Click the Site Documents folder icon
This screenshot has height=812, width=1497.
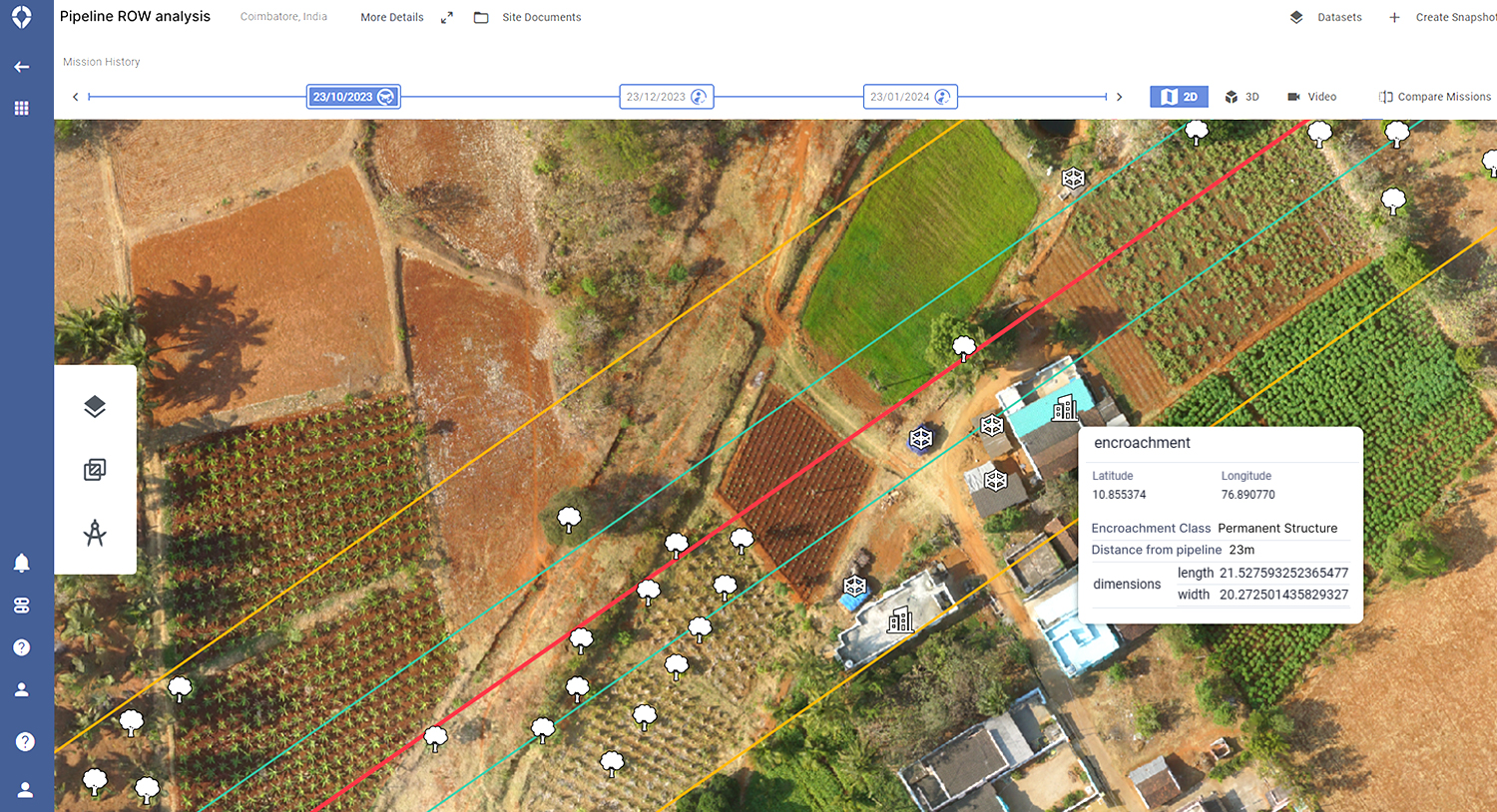tap(481, 17)
